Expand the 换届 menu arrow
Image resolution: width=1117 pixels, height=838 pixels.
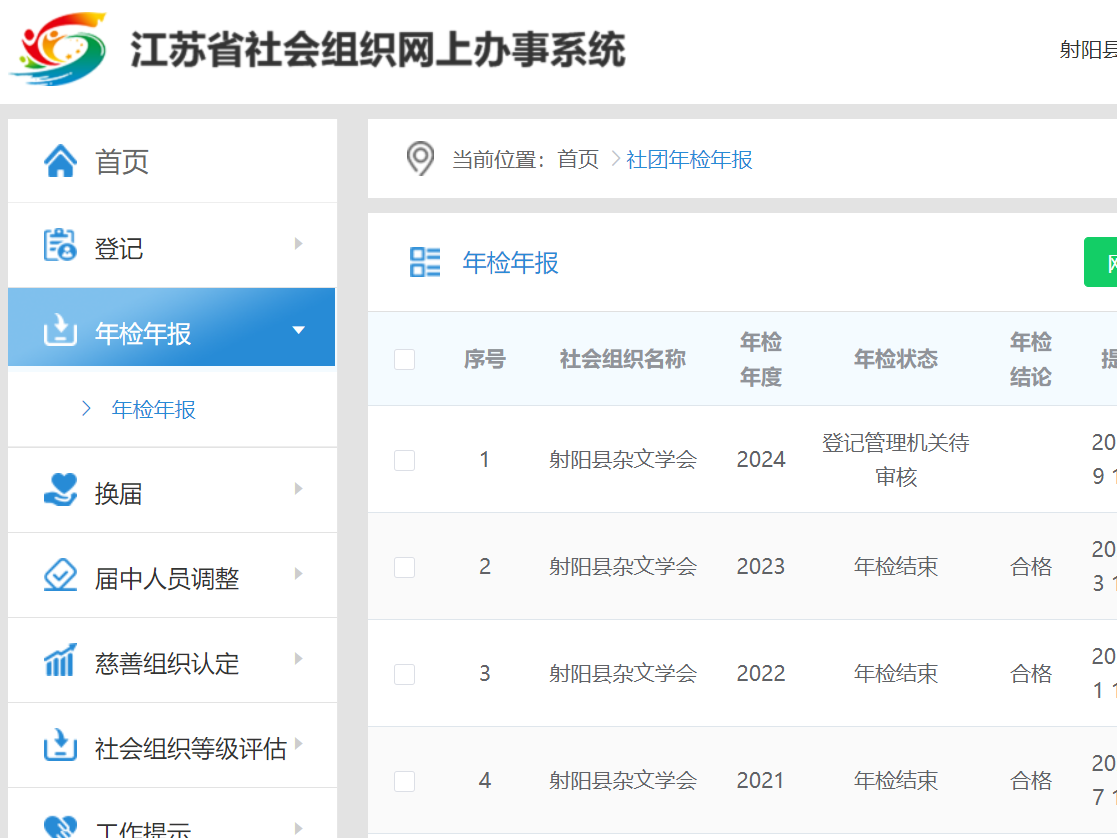pyautogui.click(x=298, y=489)
